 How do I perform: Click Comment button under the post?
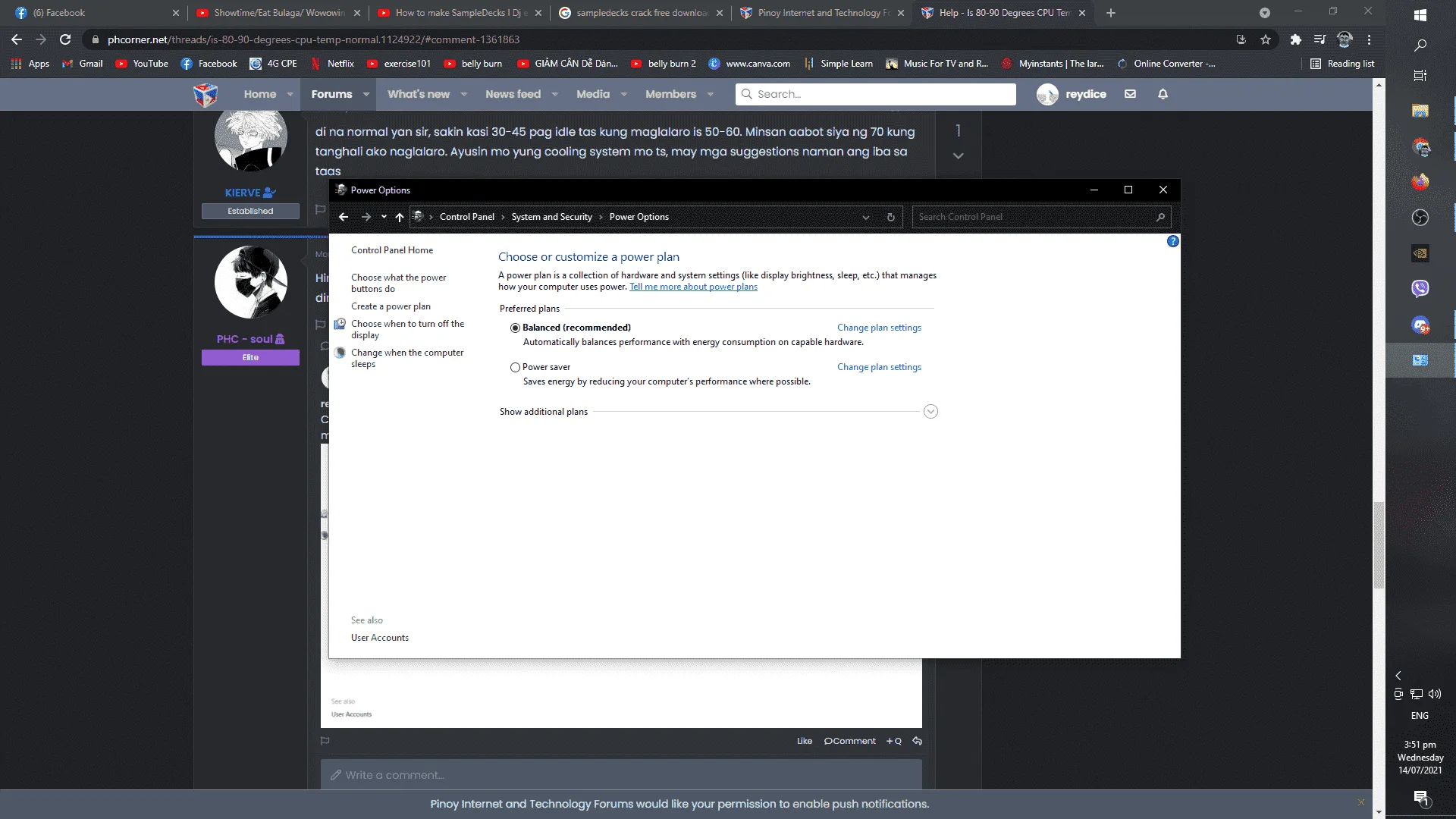tap(849, 741)
